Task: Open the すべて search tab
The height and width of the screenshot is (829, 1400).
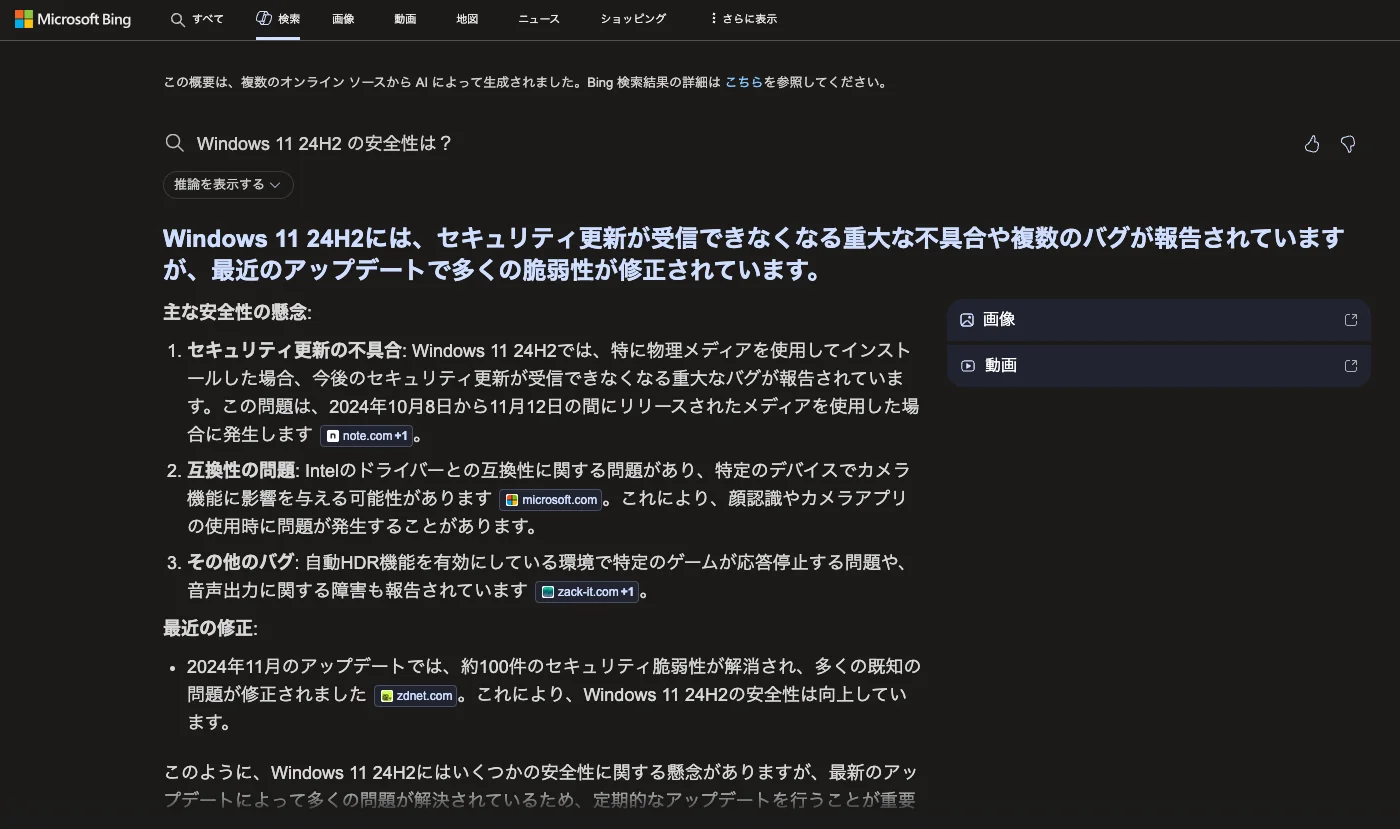Action: (x=197, y=19)
